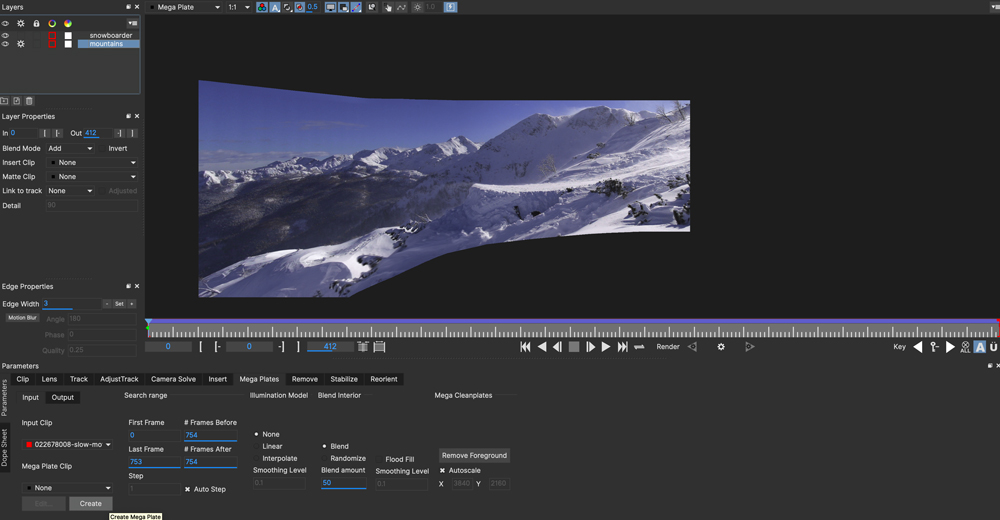This screenshot has width=1000, height=520.
Task: Select the Linear illumination model
Action: point(257,447)
